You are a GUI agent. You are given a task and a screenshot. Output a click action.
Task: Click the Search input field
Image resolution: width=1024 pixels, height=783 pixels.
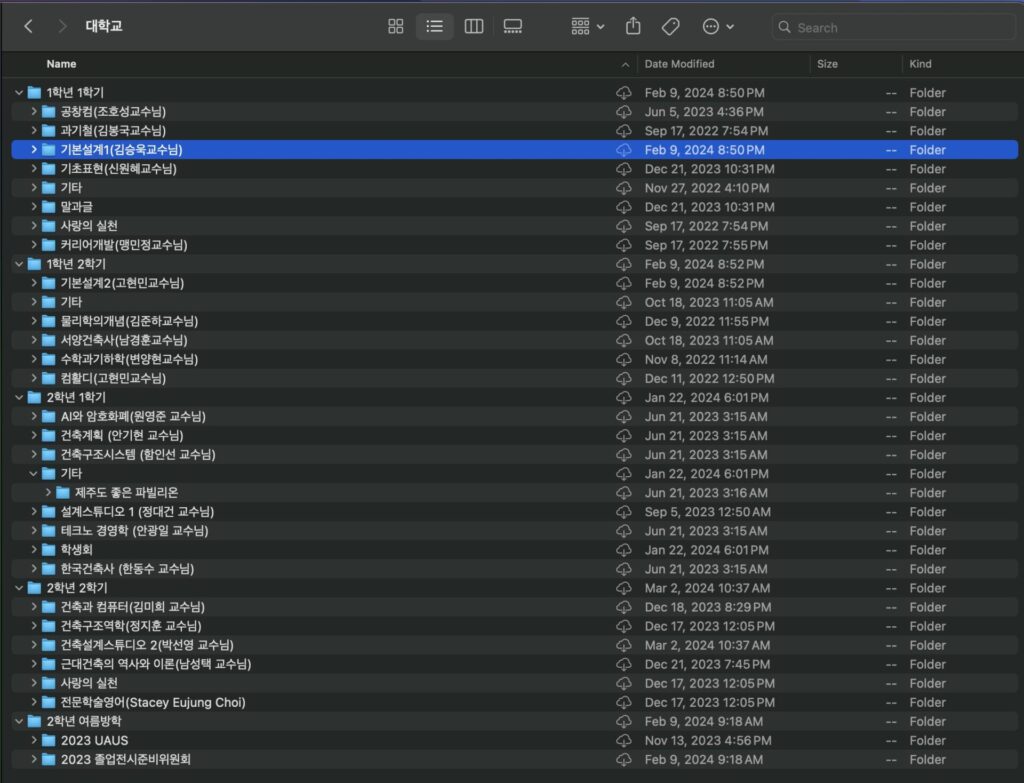pos(900,28)
